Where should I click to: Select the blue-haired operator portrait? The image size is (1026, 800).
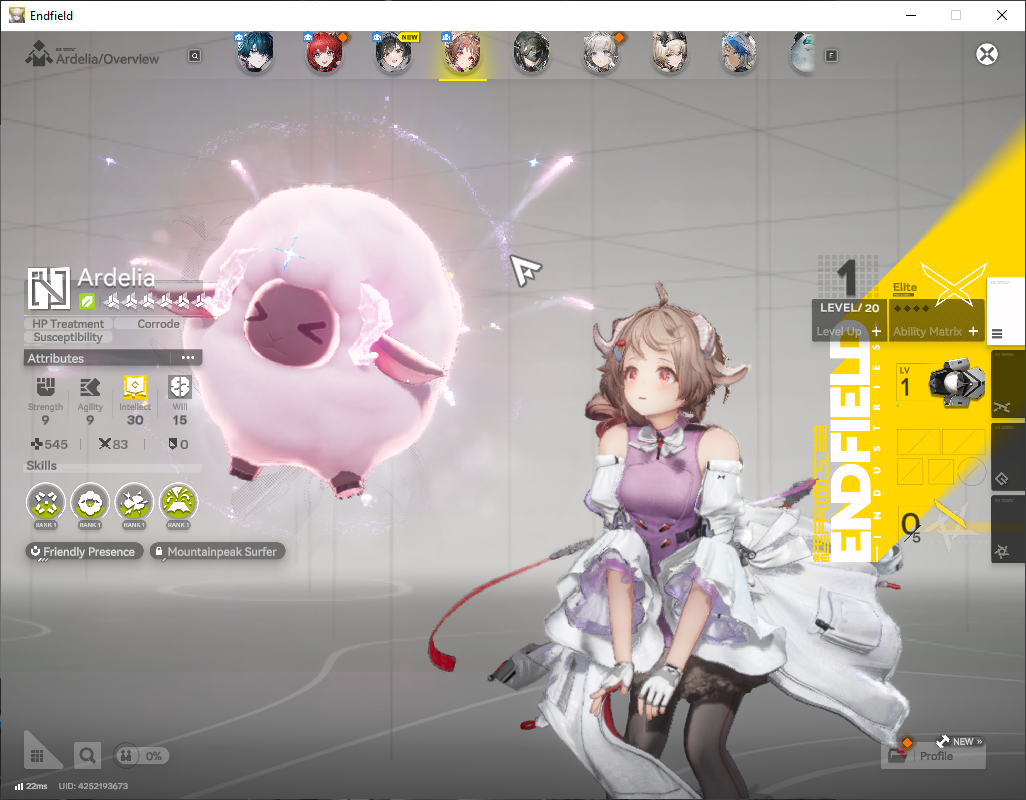tap(255, 52)
